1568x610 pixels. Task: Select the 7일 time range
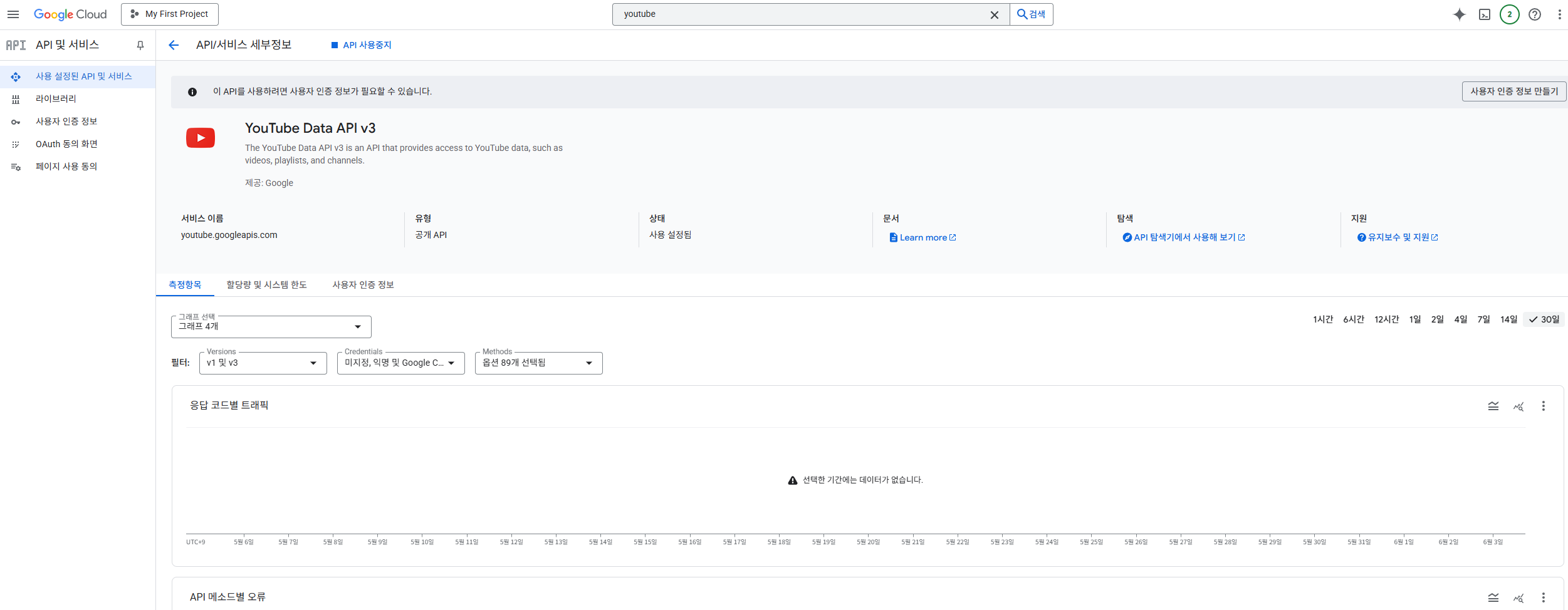click(1483, 319)
